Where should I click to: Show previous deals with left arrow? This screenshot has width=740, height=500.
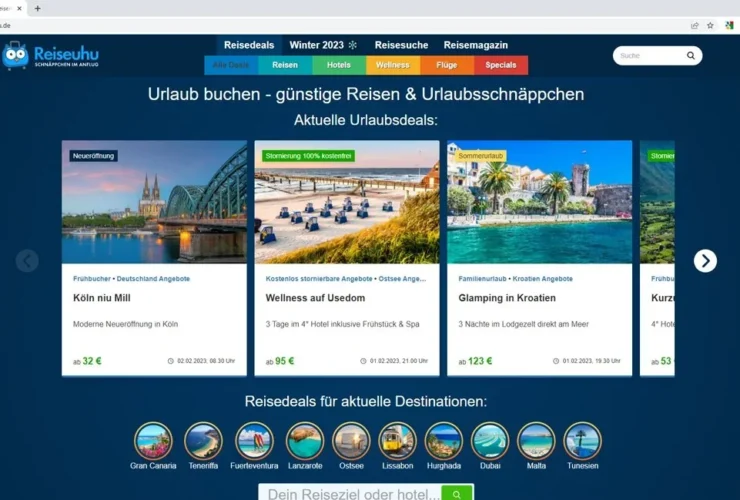pyautogui.click(x=27, y=261)
